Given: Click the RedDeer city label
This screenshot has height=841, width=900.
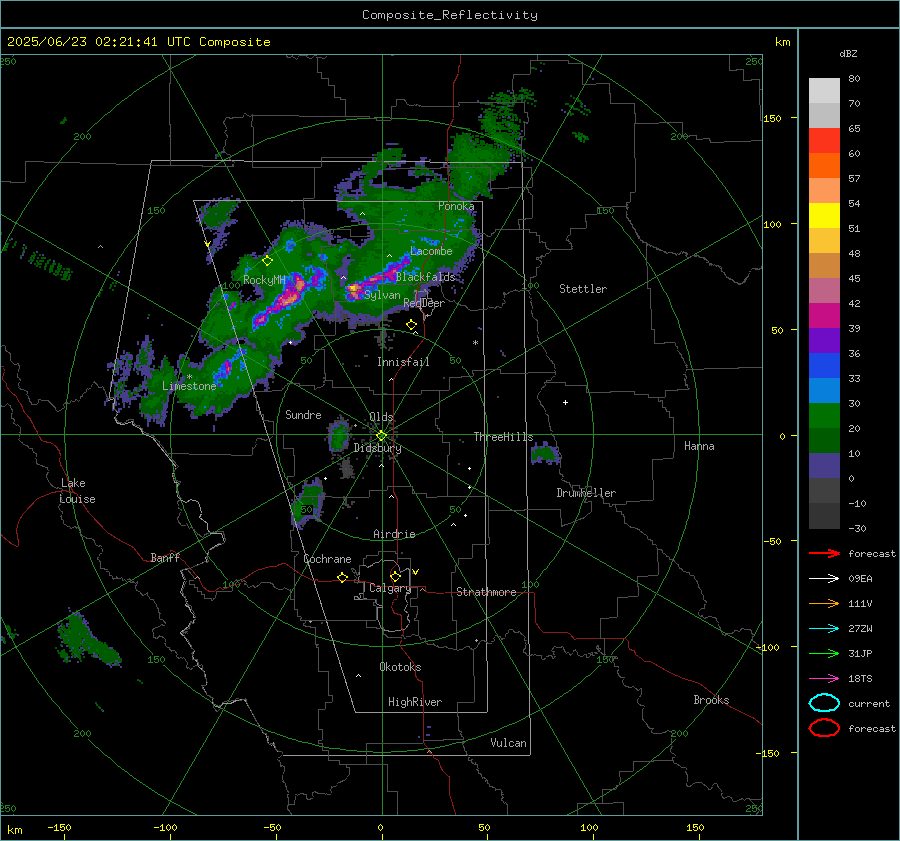Looking at the screenshot, I should [x=424, y=303].
